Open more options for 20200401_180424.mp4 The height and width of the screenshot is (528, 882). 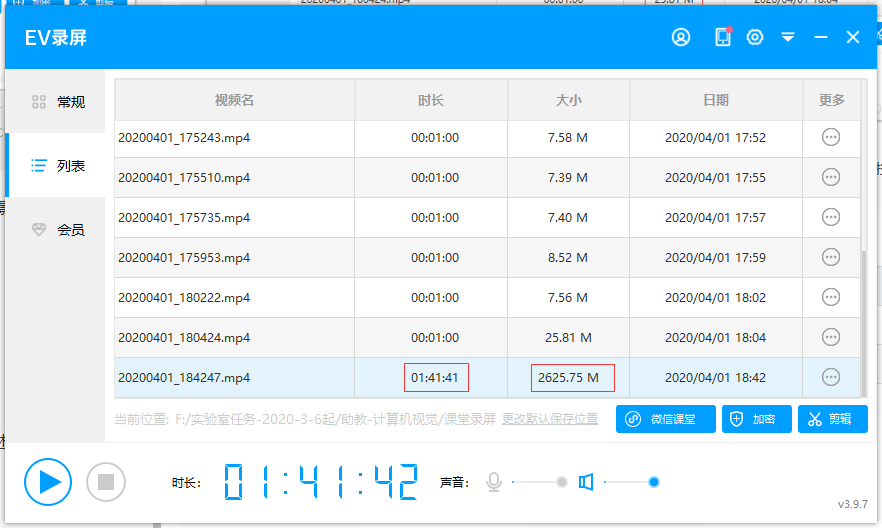point(831,337)
